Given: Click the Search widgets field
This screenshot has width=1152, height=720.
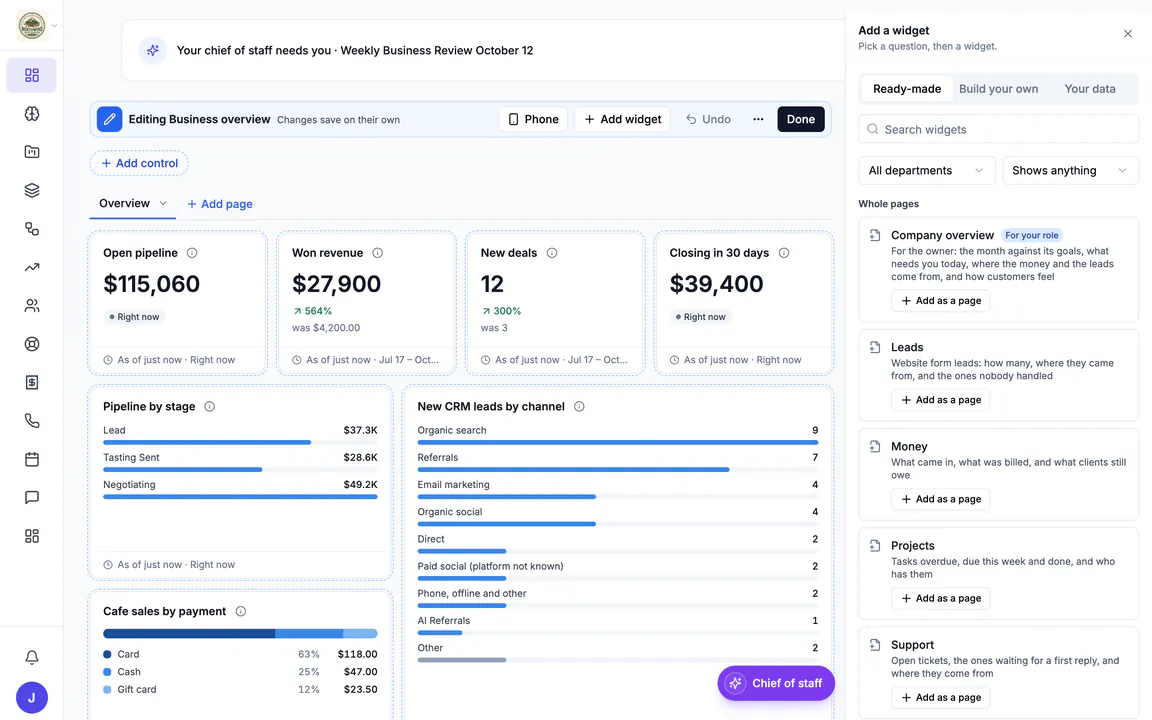Looking at the screenshot, I should pyautogui.click(x=998, y=129).
